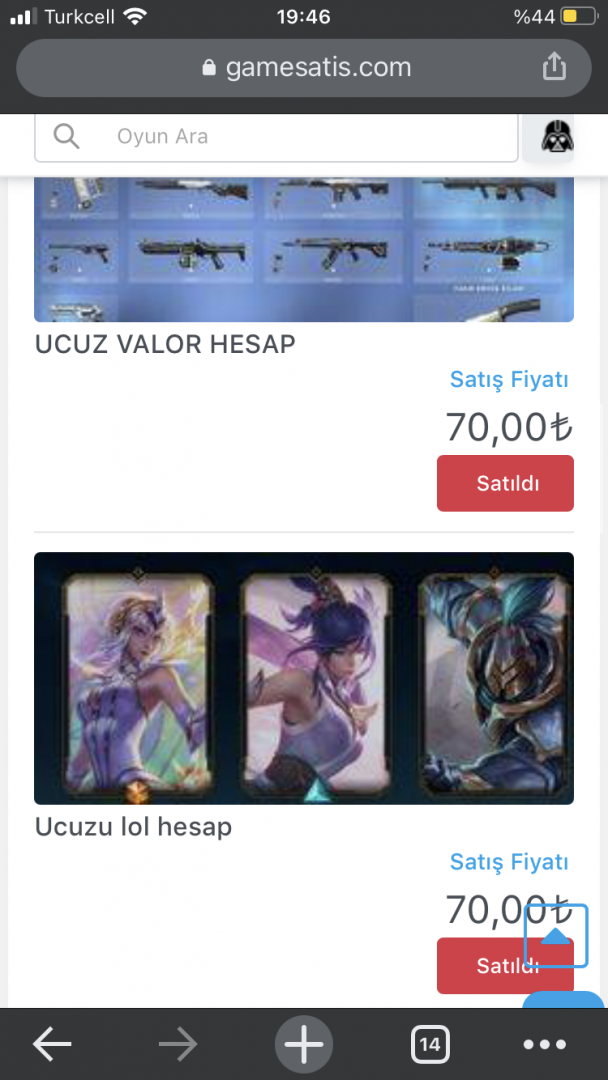Open a new tab with plus button
This screenshot has height=1080, width=608.
[x=304, y=1044]
